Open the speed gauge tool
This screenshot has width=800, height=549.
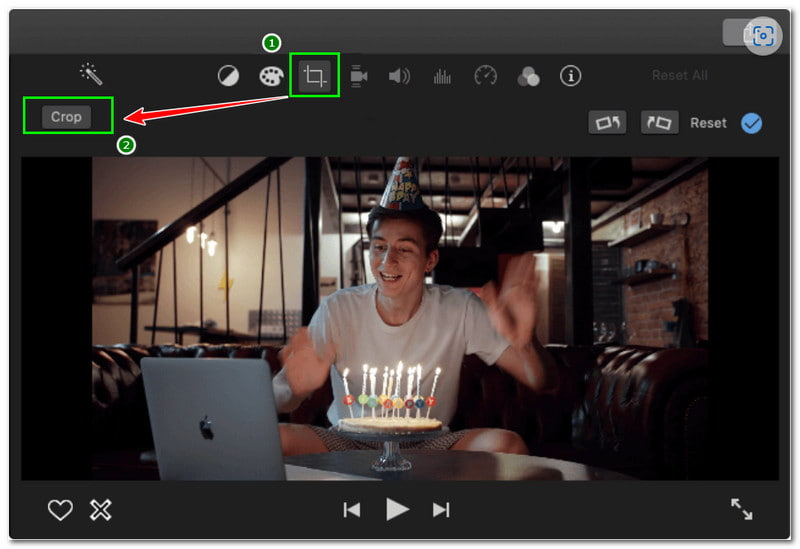point(485,76)
